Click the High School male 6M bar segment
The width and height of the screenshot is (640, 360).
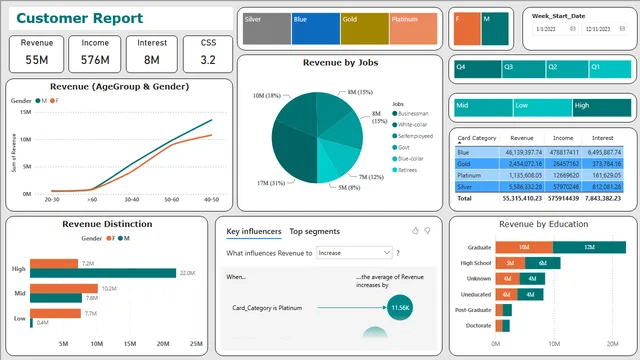[542, 263]
